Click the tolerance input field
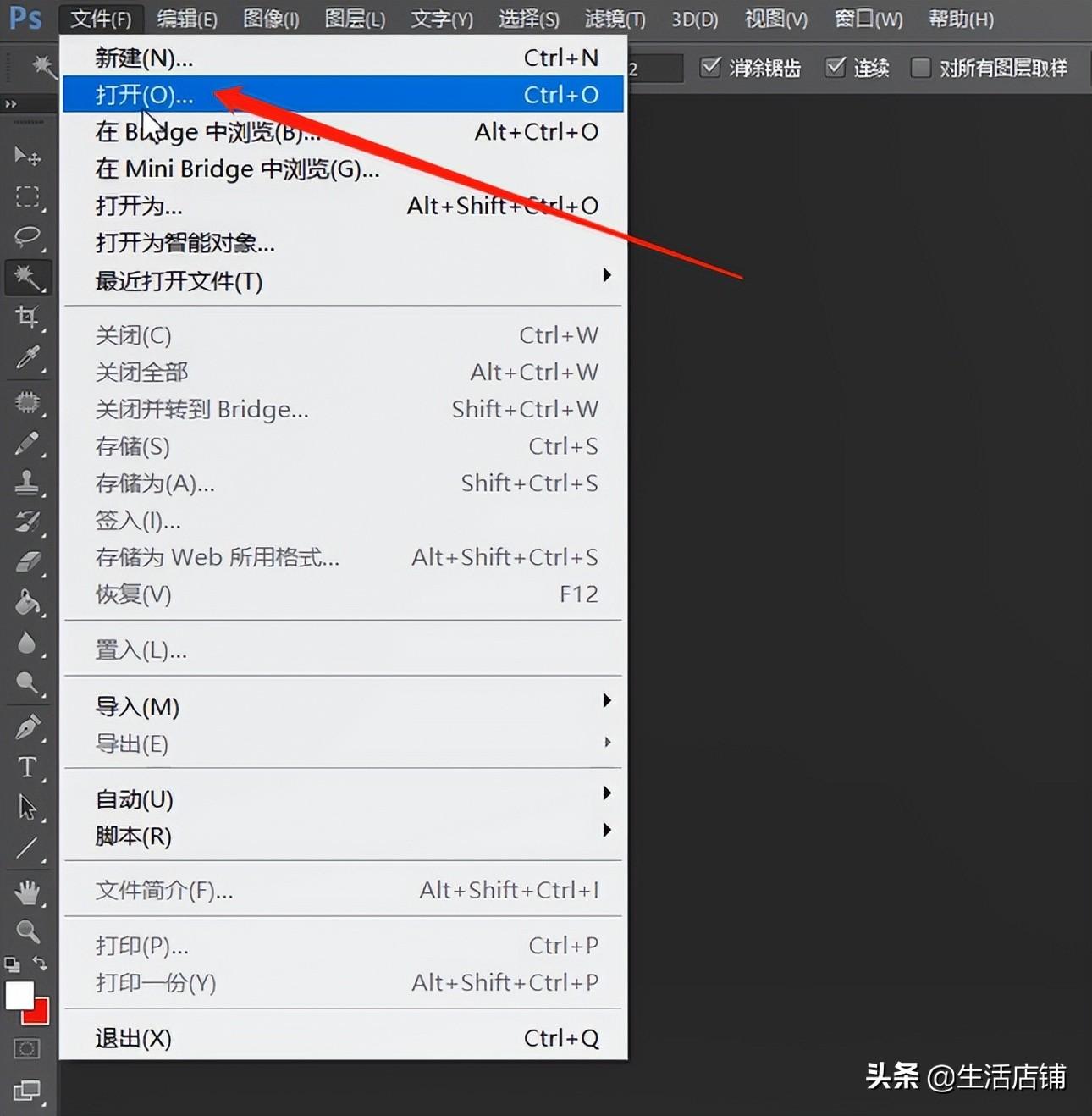 654,68
